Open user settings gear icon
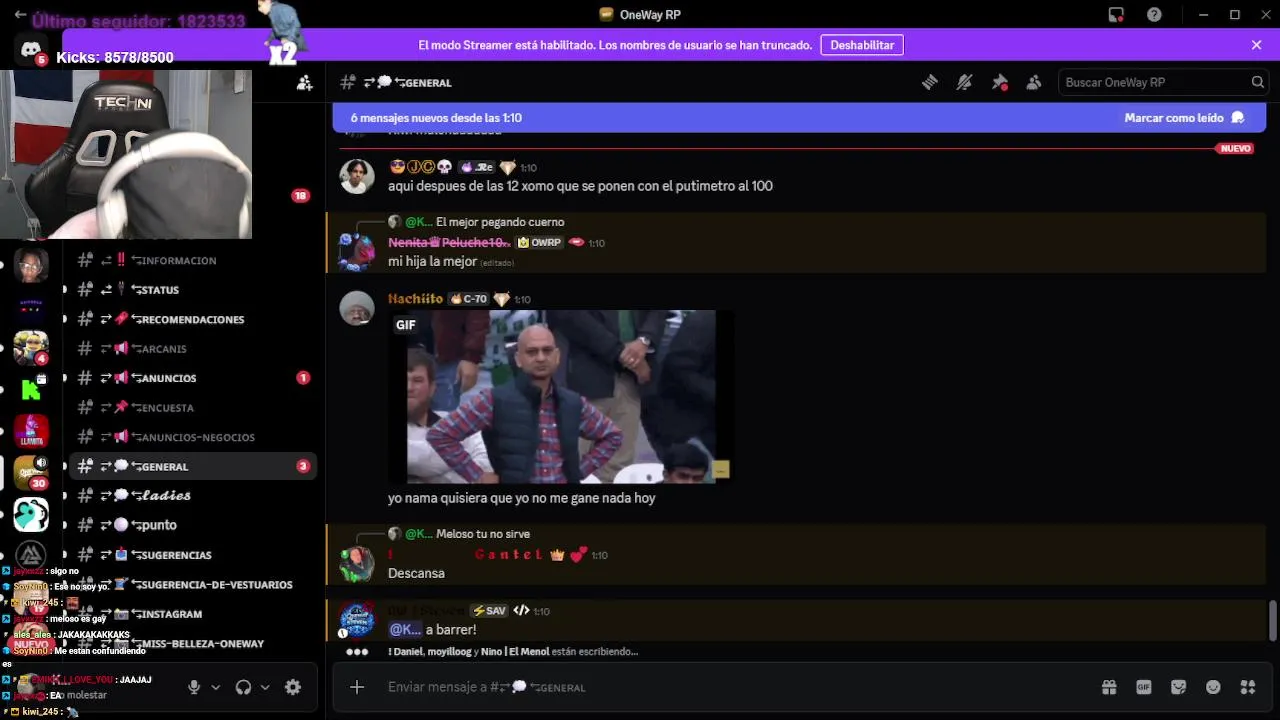This screenshot has height=720, width=1280. [x=293, y=687]
